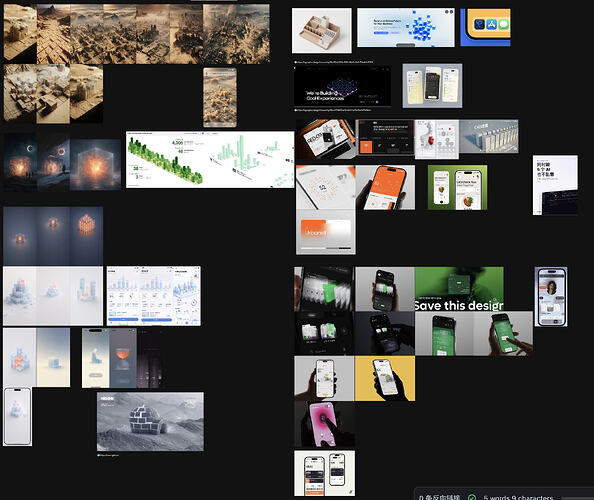Select the phone on yellow background

pos(385,378)
